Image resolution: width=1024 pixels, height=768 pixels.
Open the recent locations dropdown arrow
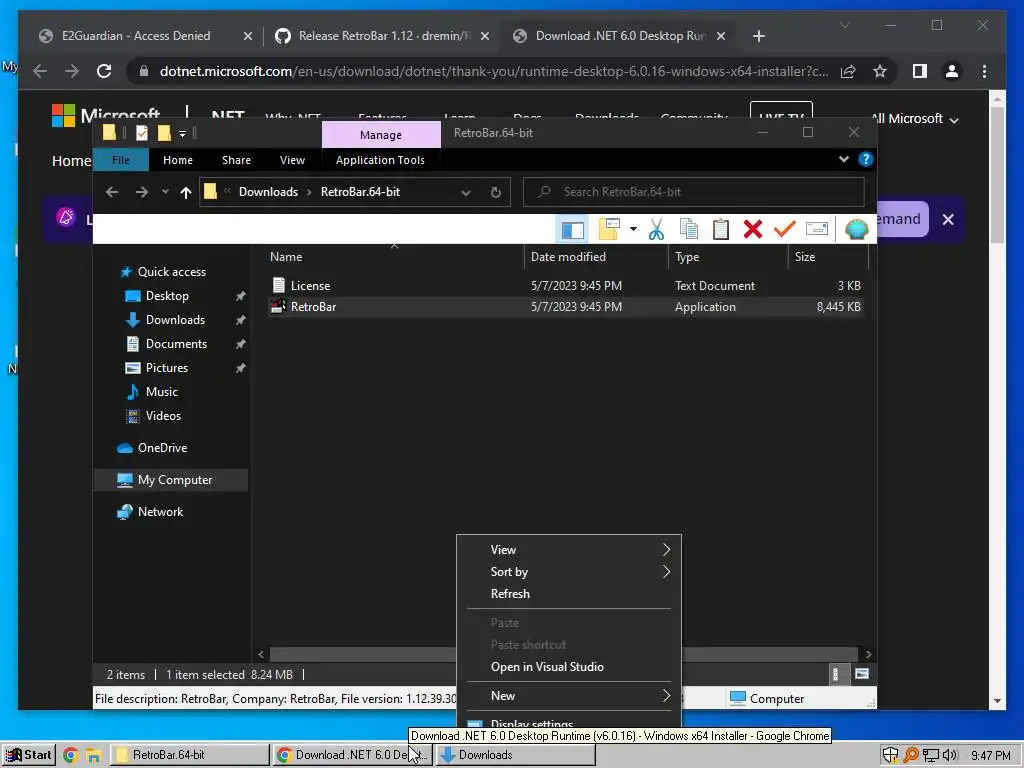click(165, 192)
